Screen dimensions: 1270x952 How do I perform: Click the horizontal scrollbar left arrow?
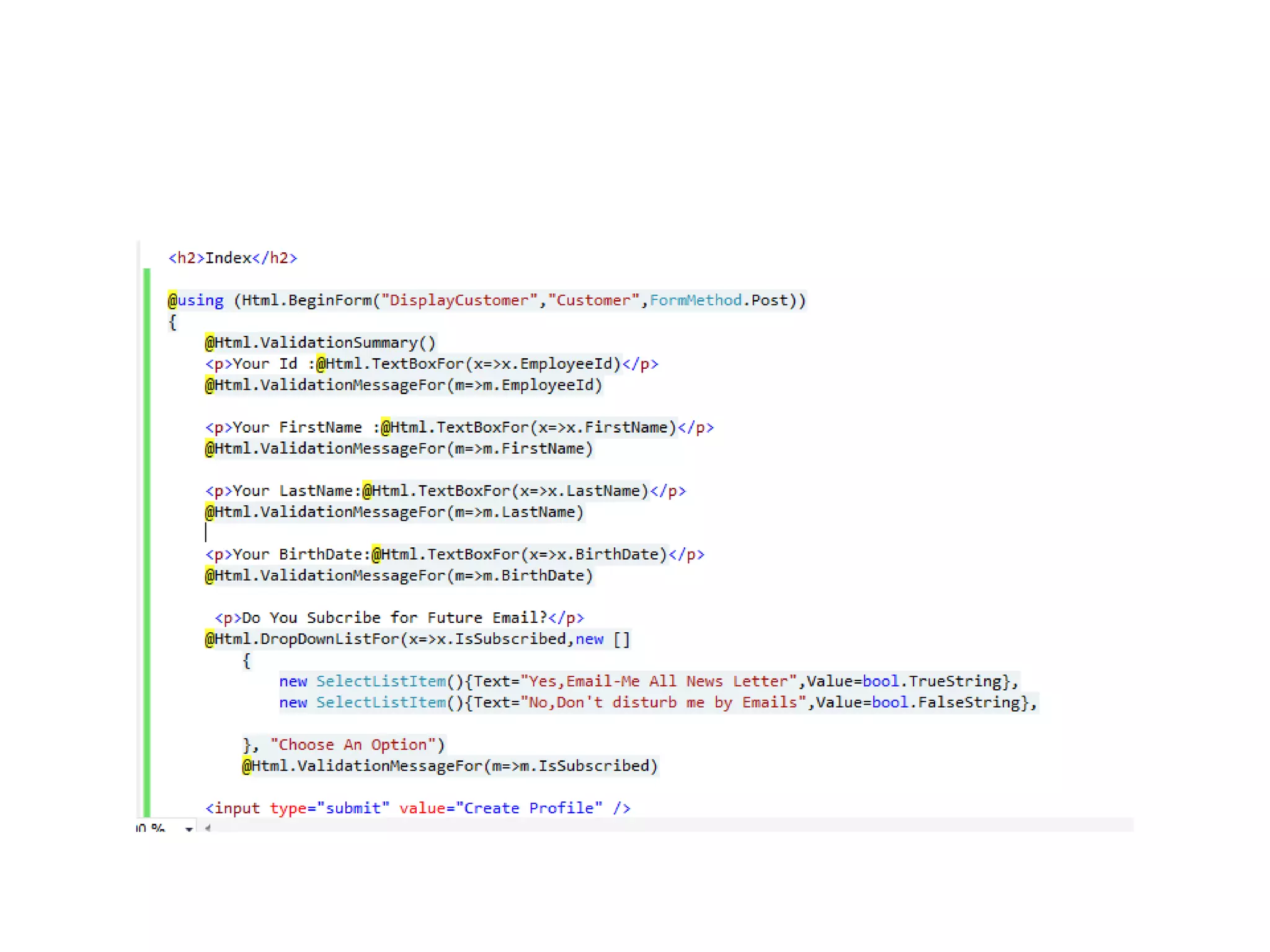pos(208,827)
